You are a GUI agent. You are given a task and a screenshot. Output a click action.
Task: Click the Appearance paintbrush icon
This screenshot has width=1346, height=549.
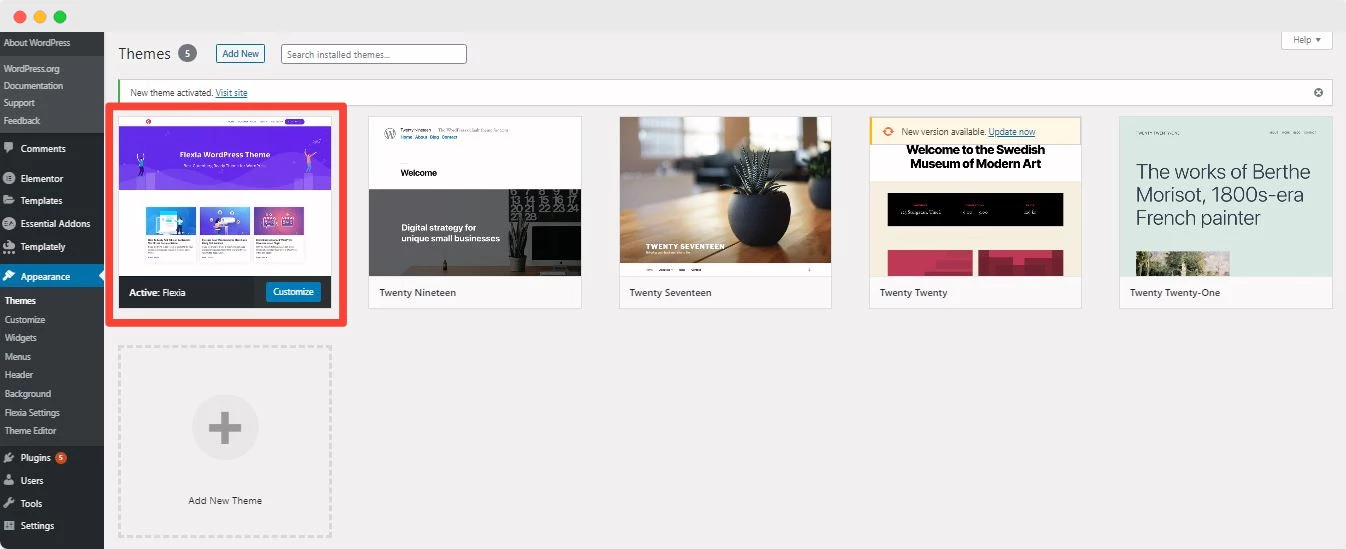(x=9, y=277)
